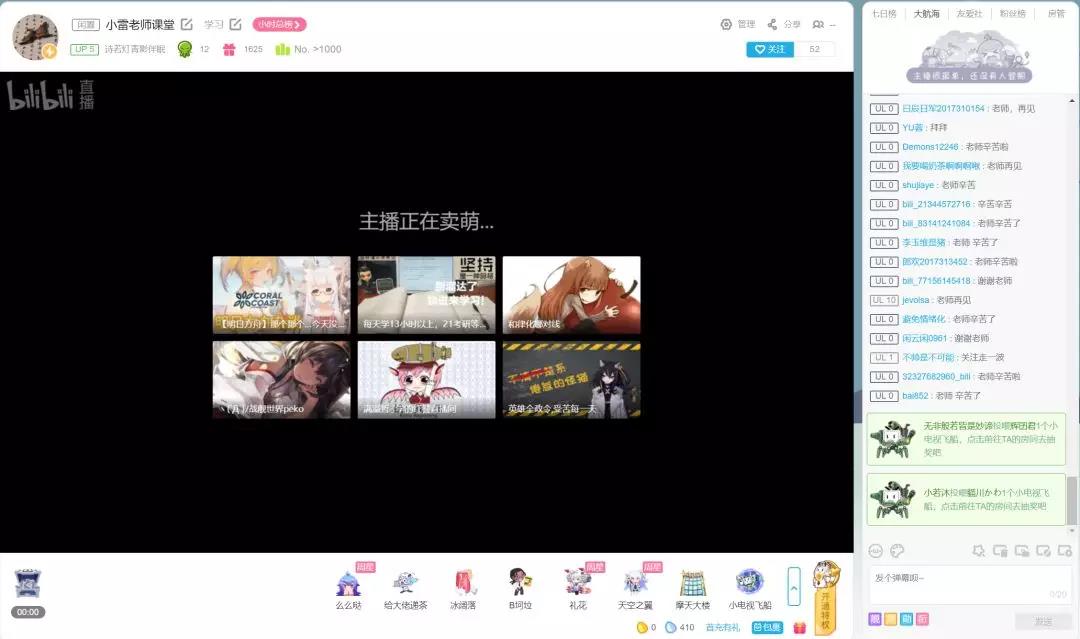Click the silver coin 410 balance icon
1080x639 pixels.
[670, 627]
